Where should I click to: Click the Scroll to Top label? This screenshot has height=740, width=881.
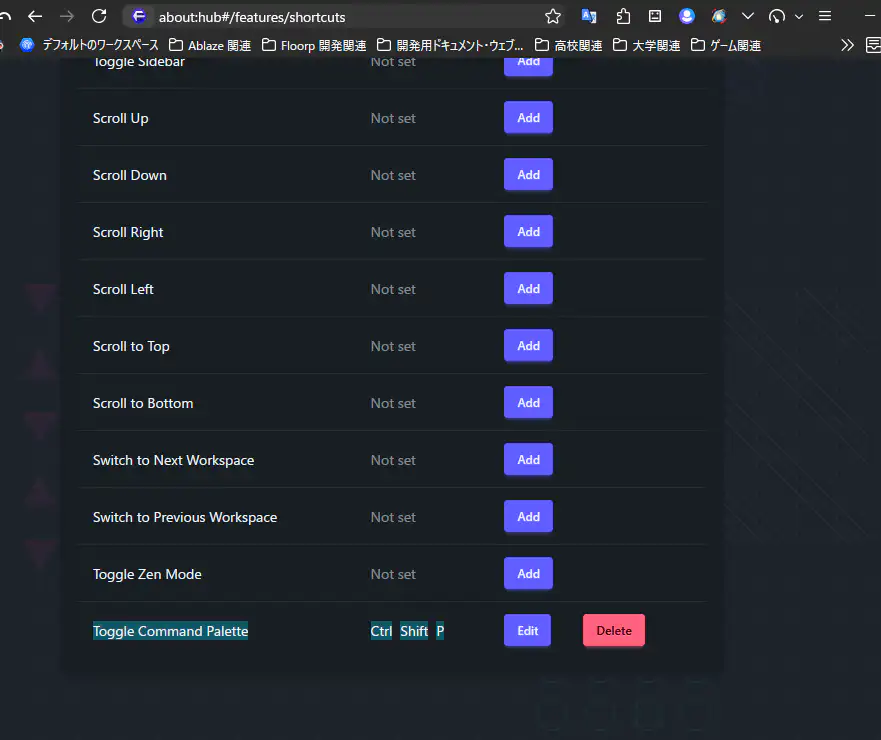[131, 347]
